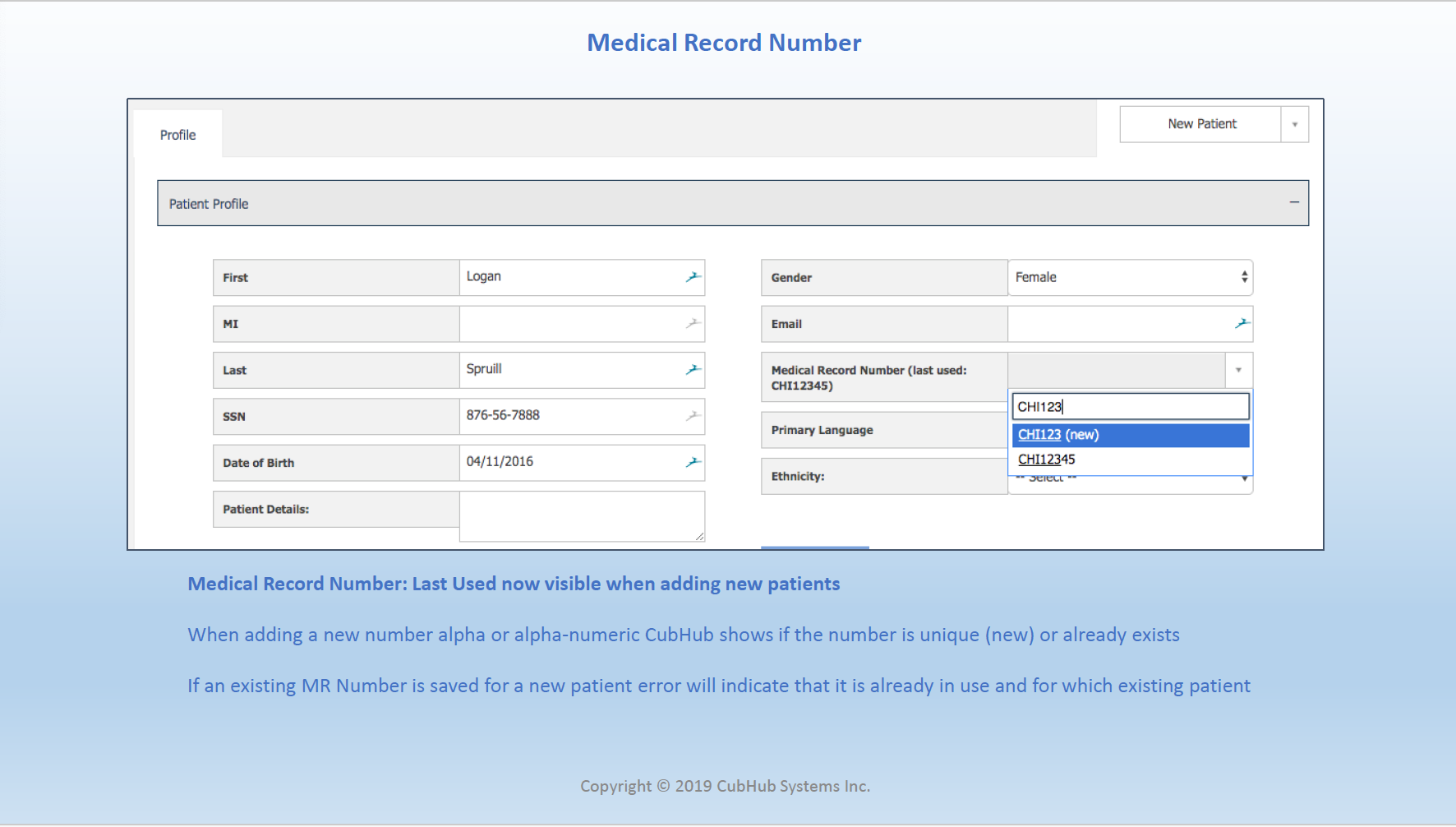1456x827 pixels.
Task: Click the Email input field
Action: coord(1131,324)
